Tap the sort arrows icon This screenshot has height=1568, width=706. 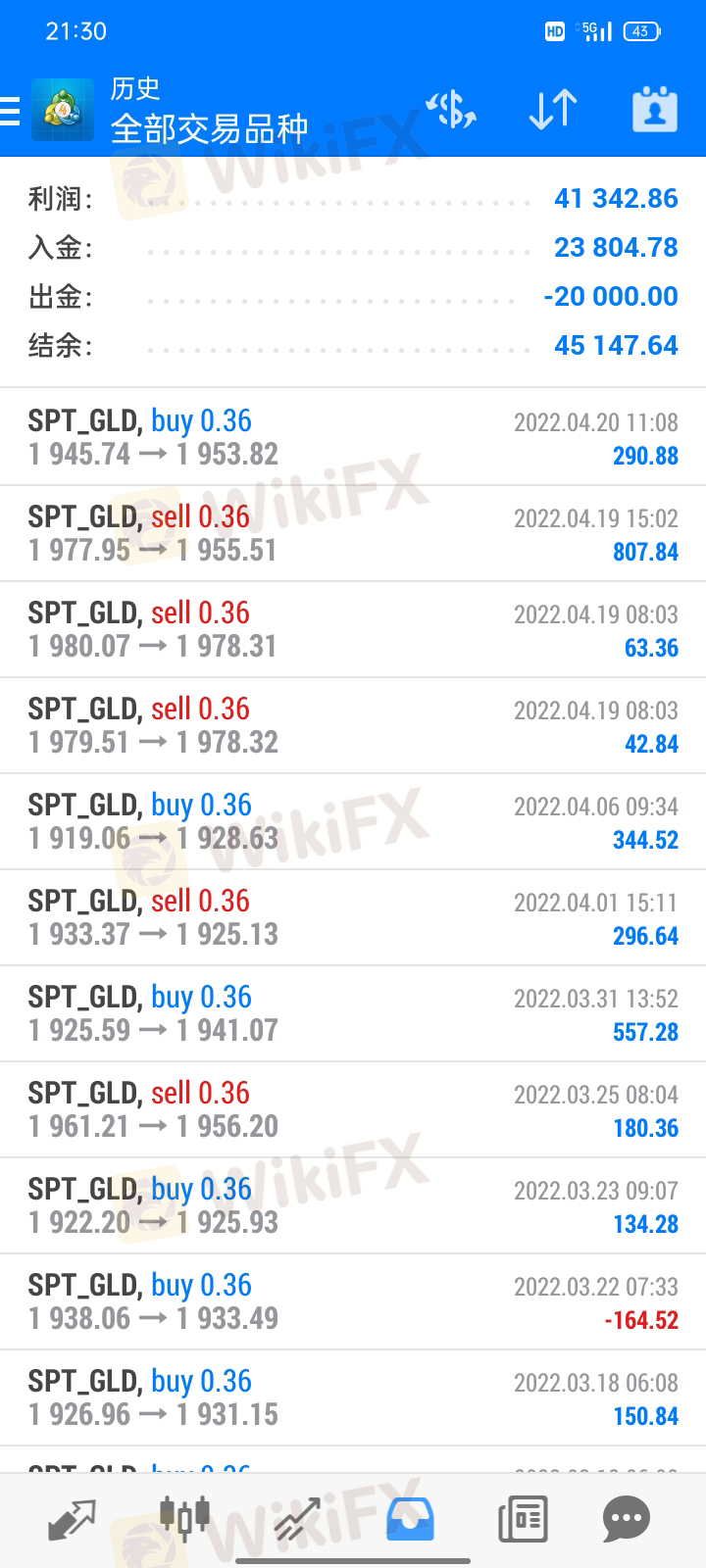coord(552,110)
